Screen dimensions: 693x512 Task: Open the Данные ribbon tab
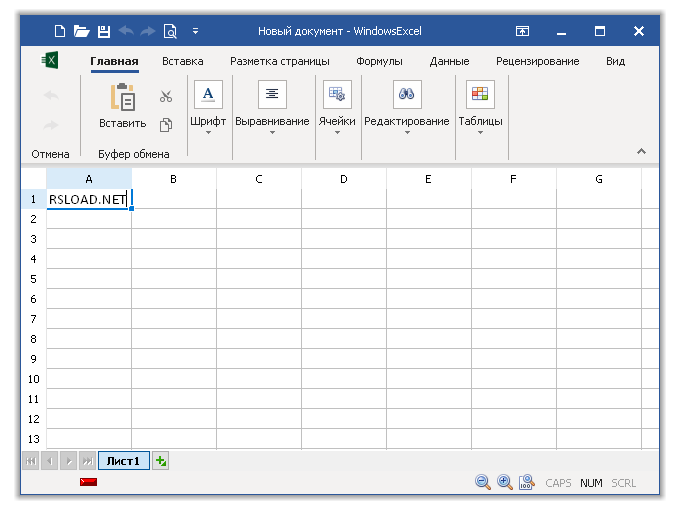[x=449, y=61]
